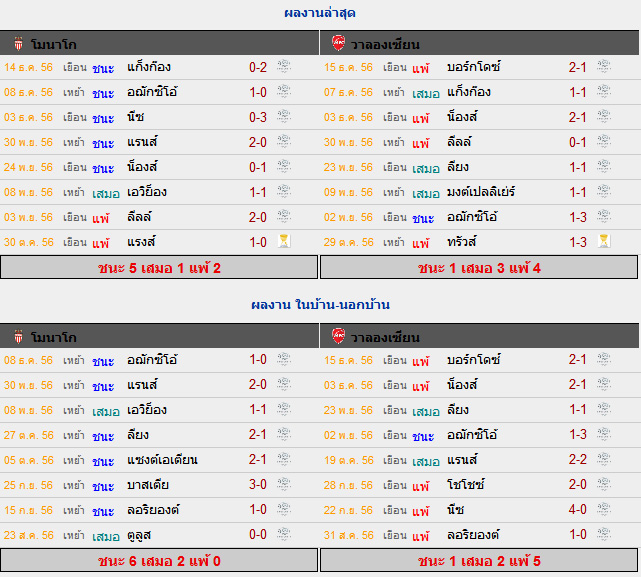The image size is (641, 577).
Task: Click the Monaco crest in the ผลงานล่าสุด header
Action: [x=18, y=43]
